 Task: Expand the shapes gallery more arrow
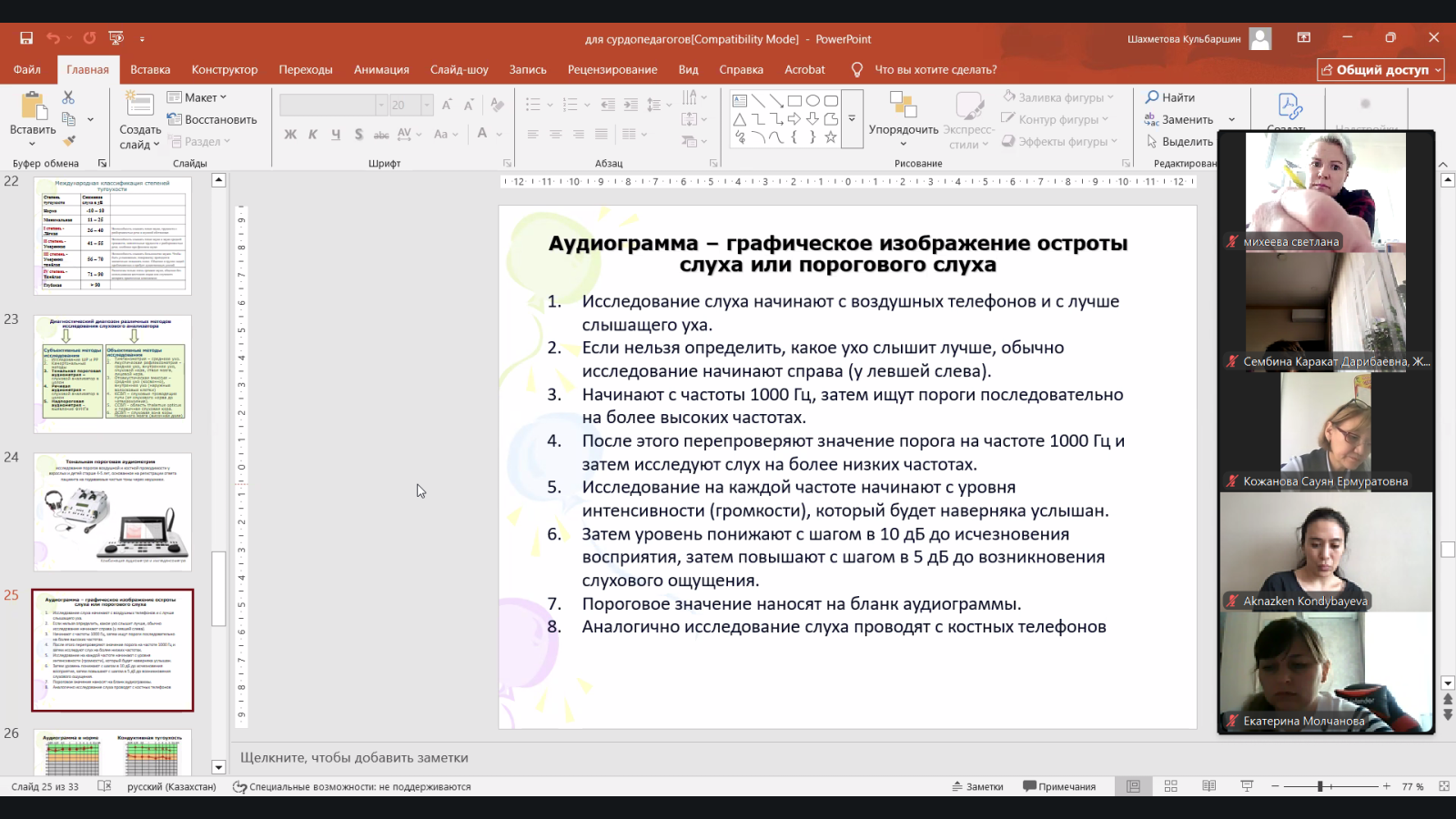coord(852,118)
